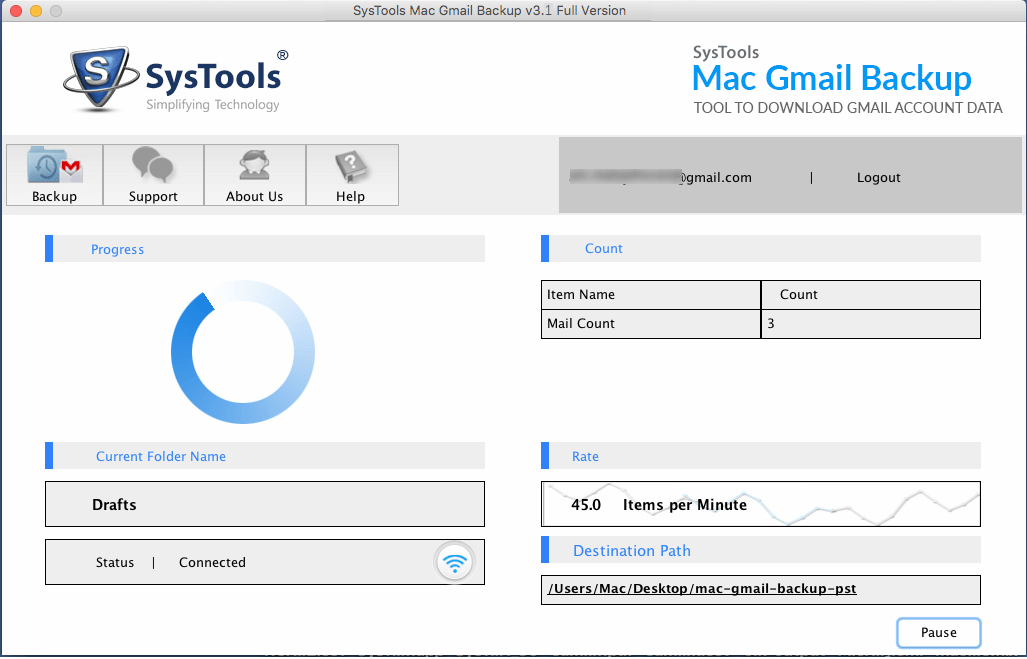Click the items per minute rate graph

click(760, 504)
